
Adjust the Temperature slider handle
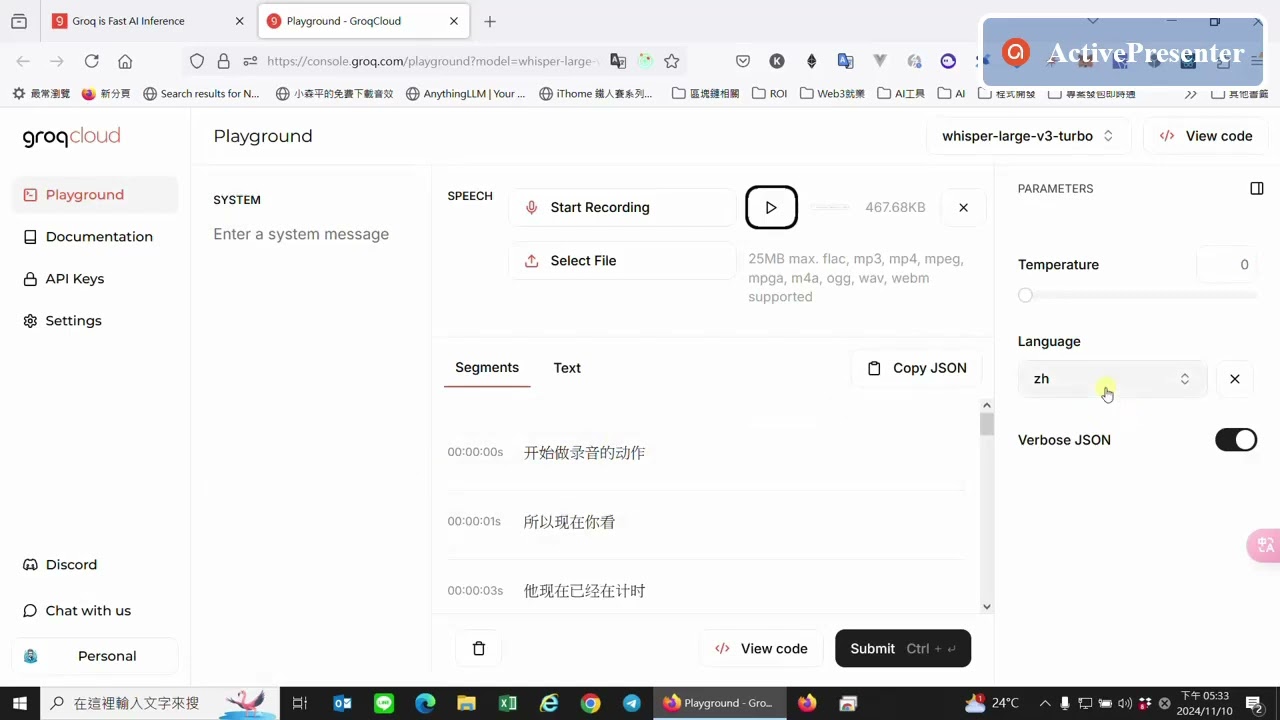[x=1025, y=295]
